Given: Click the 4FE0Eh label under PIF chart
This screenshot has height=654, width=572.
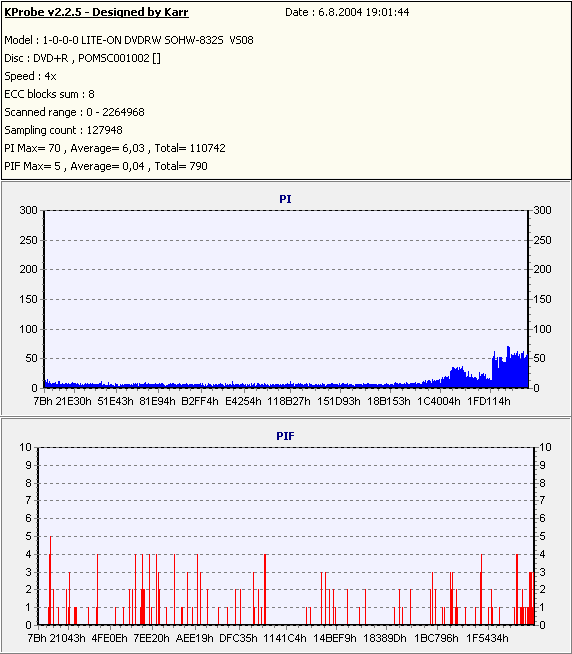Looking at the screenshot, I should (x=110, y=638).
